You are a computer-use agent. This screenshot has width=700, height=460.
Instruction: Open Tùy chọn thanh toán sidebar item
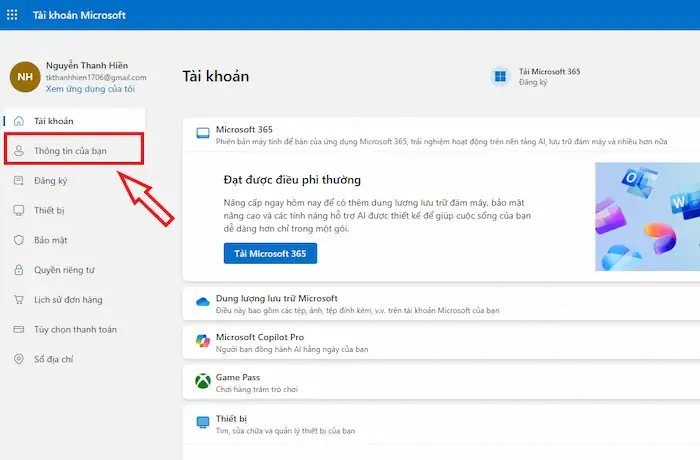coord(74,330)
